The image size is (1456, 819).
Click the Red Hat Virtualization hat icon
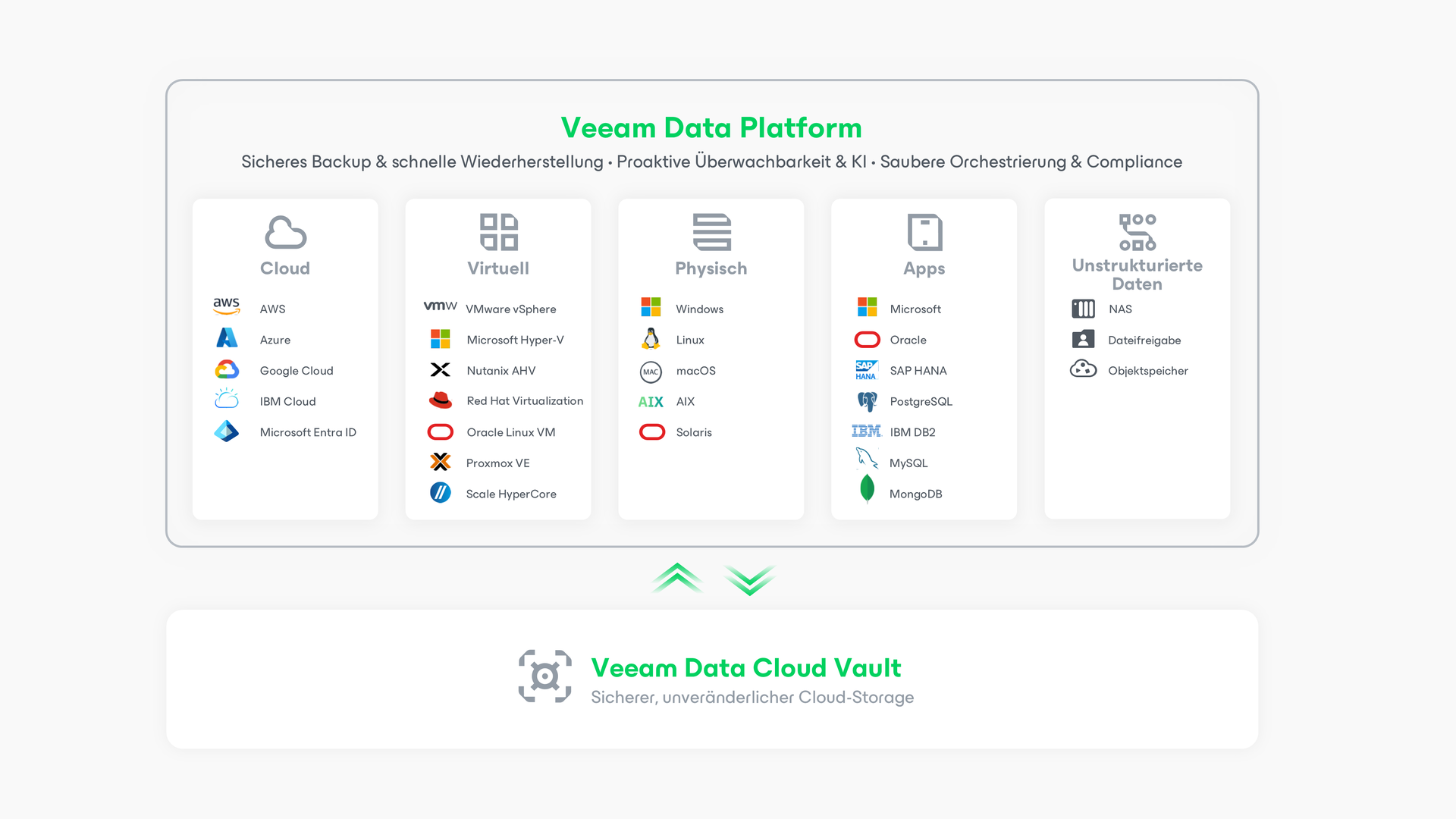[x=440, y=400]
